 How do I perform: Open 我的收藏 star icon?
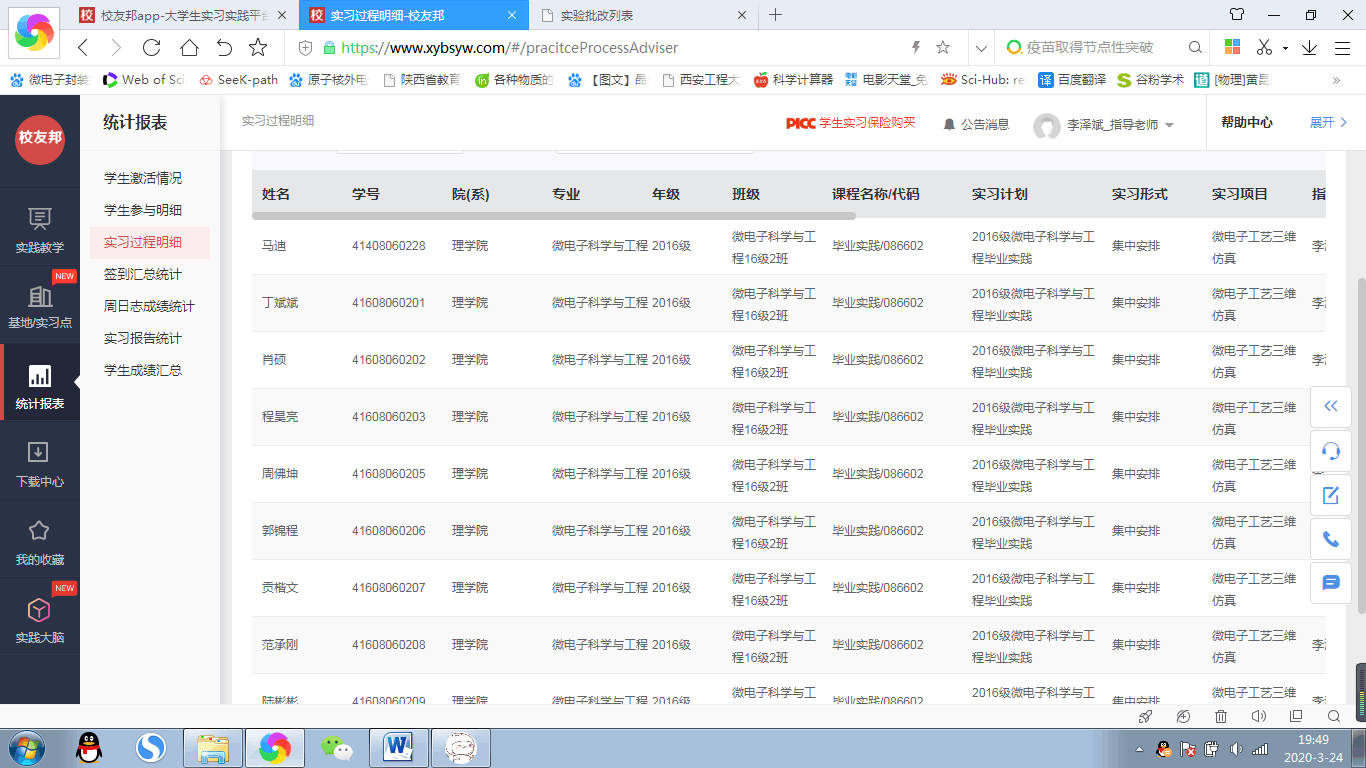(x=39, y=541)
